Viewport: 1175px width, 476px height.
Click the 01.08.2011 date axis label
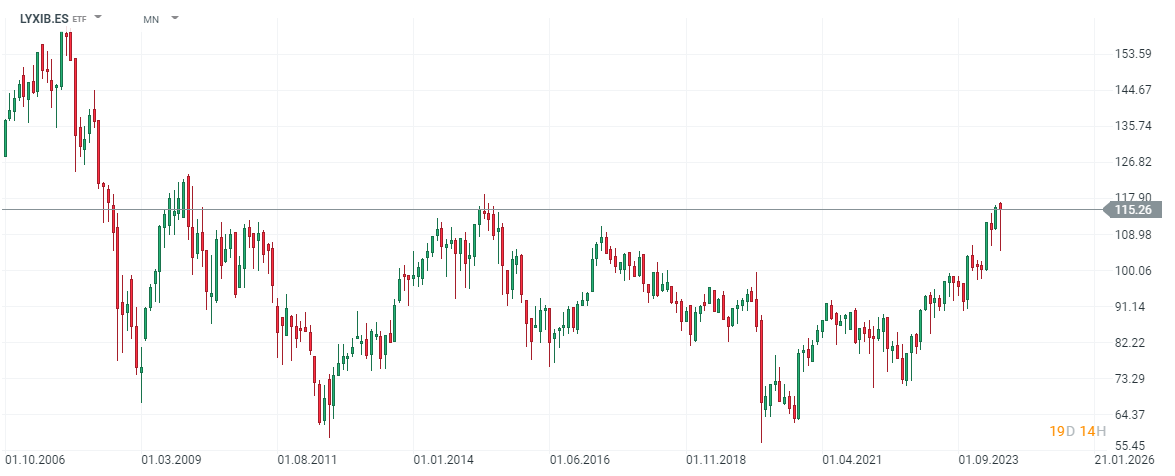pos(307,460)
